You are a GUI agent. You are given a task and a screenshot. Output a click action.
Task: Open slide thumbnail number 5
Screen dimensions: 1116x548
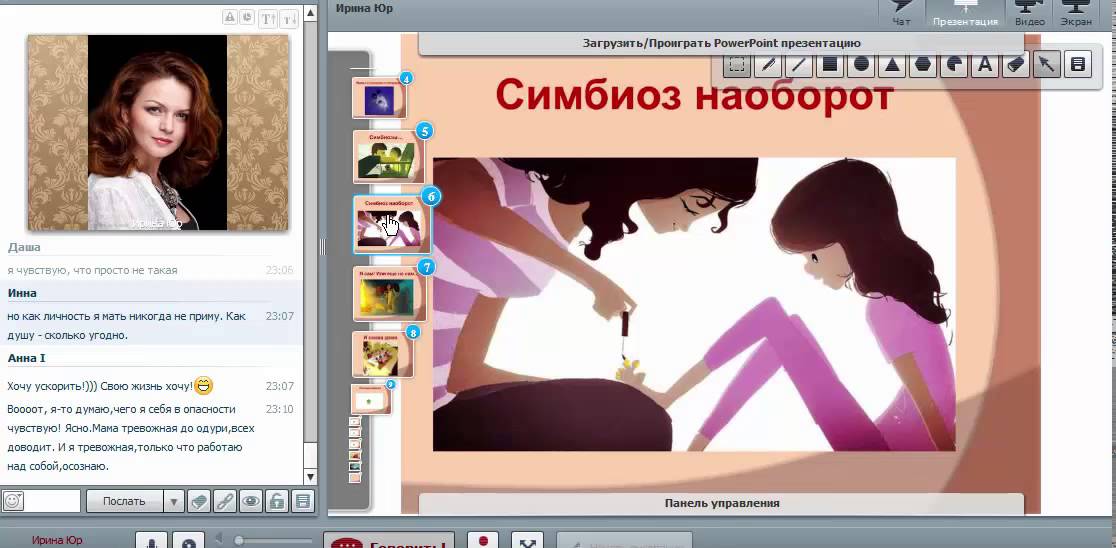point(389,157)
